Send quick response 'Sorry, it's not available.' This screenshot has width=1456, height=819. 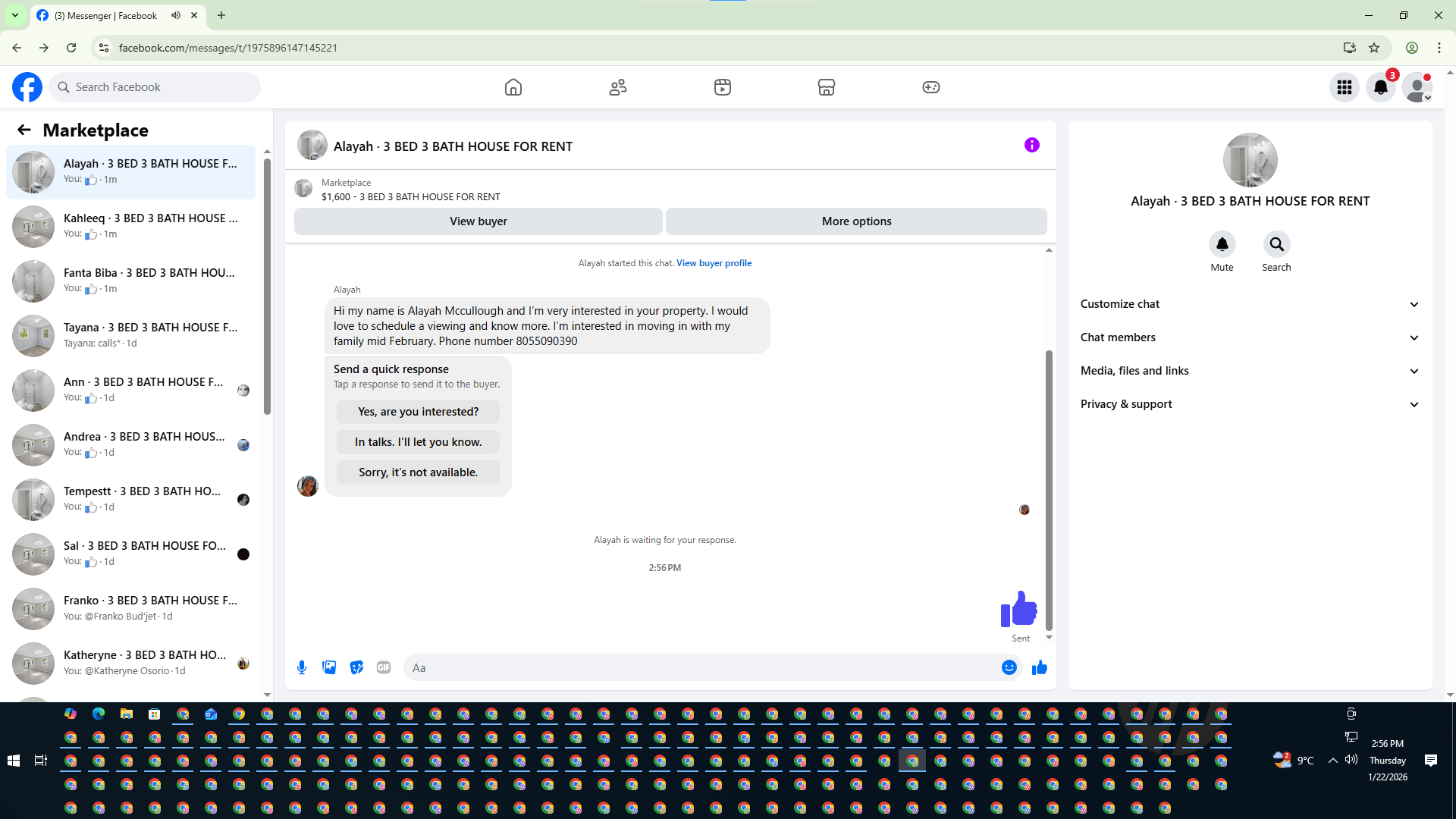[419, 472]
